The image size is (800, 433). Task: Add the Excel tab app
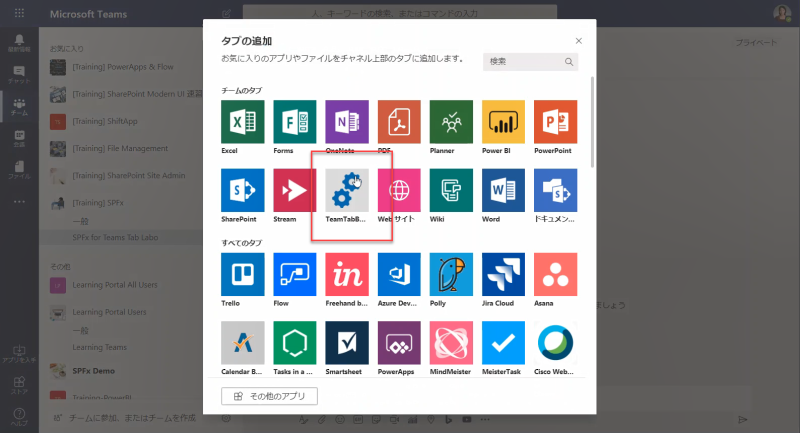(x=242, y=122)
